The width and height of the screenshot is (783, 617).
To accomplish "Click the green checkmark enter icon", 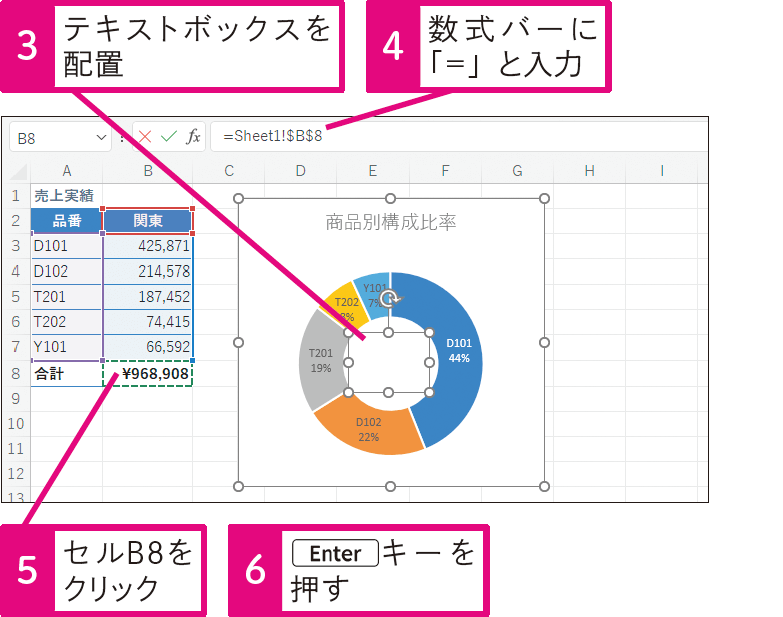I will point(169,136).
